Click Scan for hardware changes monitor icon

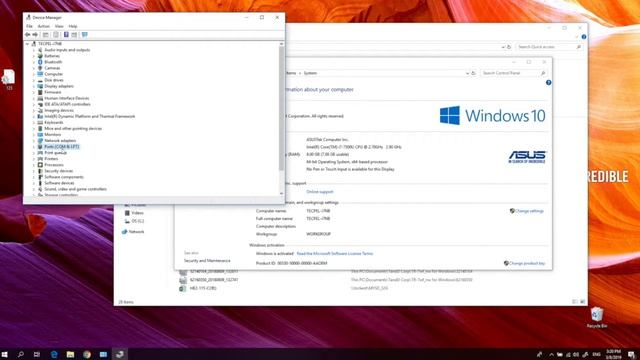[x=84, y=35]
